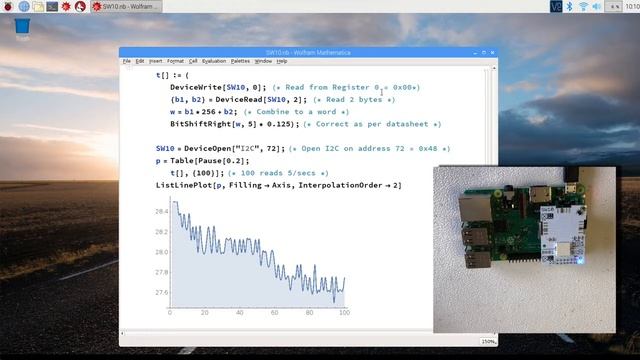Open the Cell menu

pyautogui.click(x=193, y=61)
